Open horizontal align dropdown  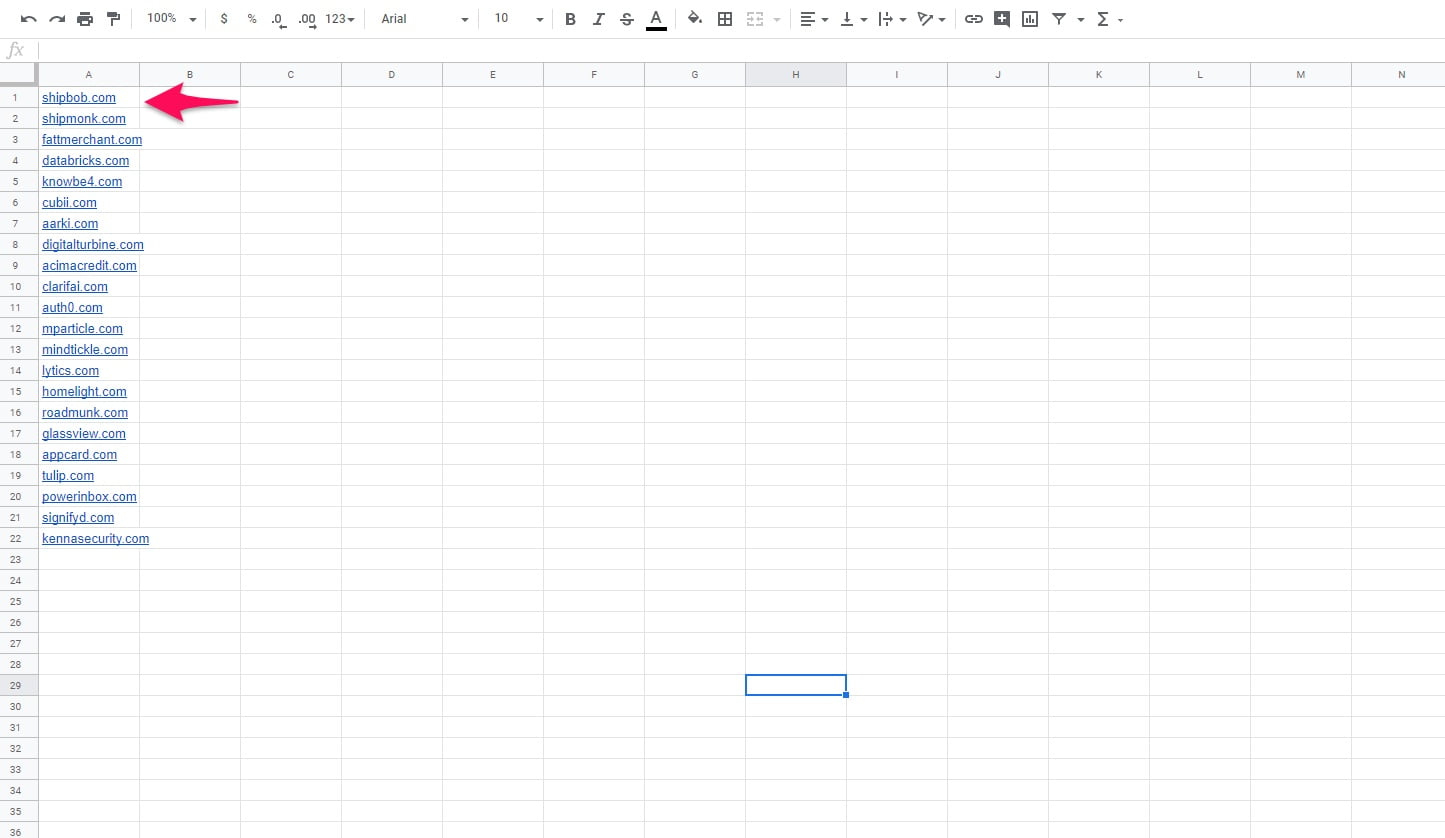[x=814, y=19]
